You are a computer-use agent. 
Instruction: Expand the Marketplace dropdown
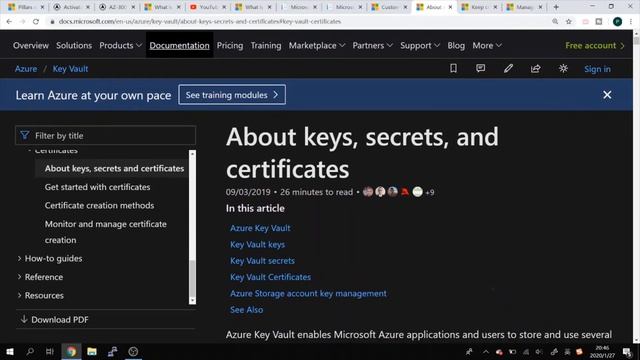(317, 45)
